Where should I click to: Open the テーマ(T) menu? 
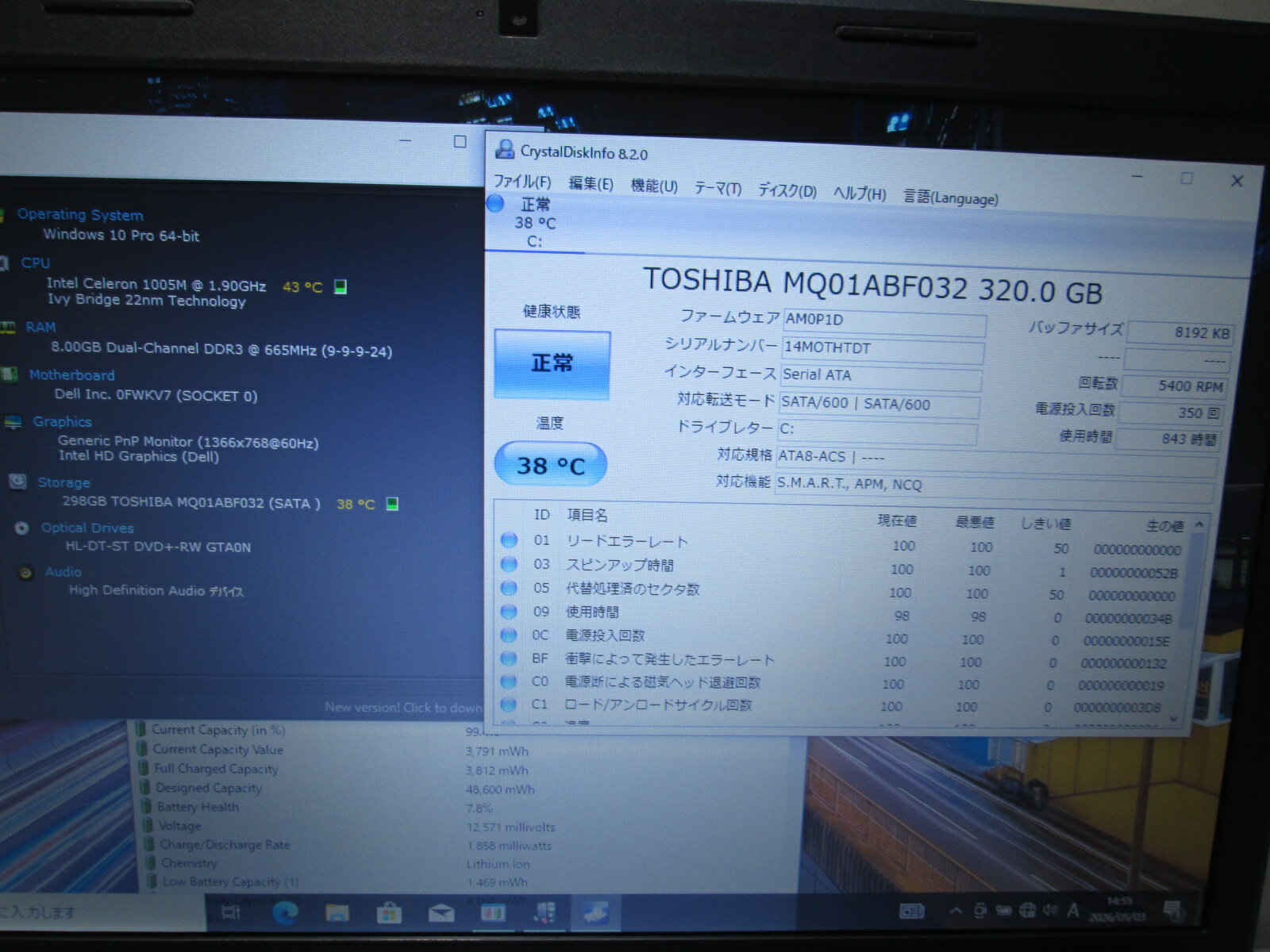718,188
